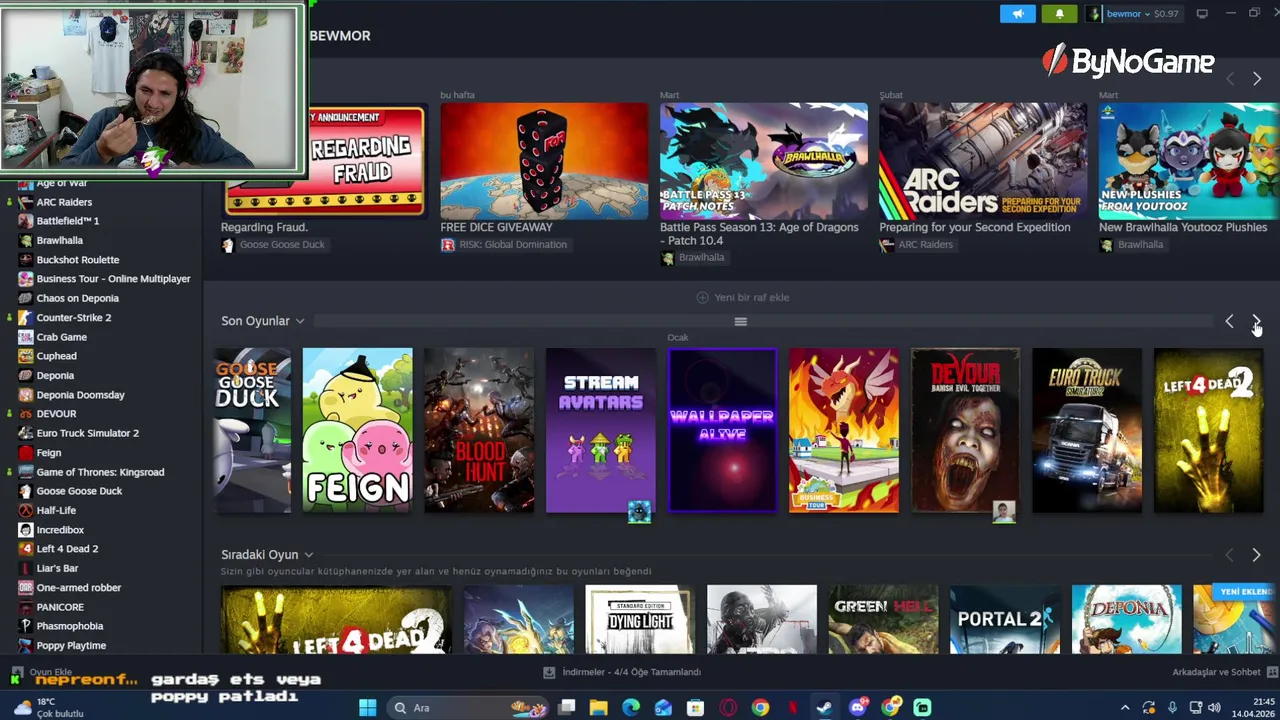
Task: Select the Stream Avatars capsule
Action: (x=600, y=430)
